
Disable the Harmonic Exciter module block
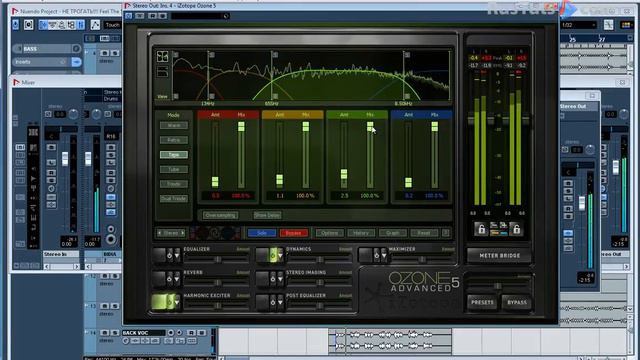pos(159,302)
